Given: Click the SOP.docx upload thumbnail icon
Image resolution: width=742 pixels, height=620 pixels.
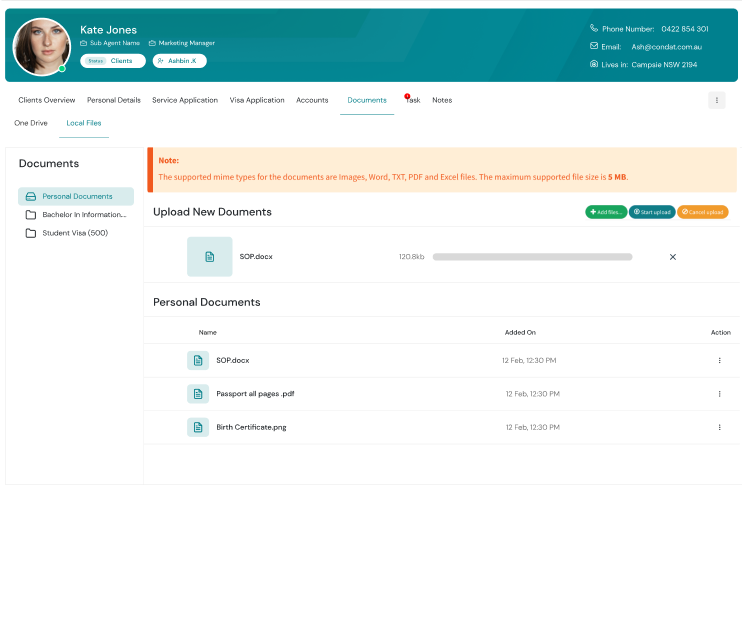Looking at the screenshot, I should [x=209, y=257].
